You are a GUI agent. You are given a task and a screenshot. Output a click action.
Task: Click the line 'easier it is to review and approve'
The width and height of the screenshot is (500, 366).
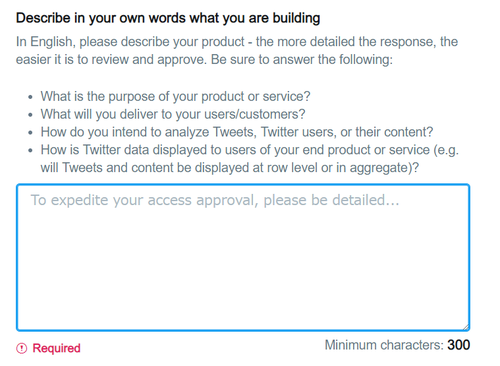(204, 60)
